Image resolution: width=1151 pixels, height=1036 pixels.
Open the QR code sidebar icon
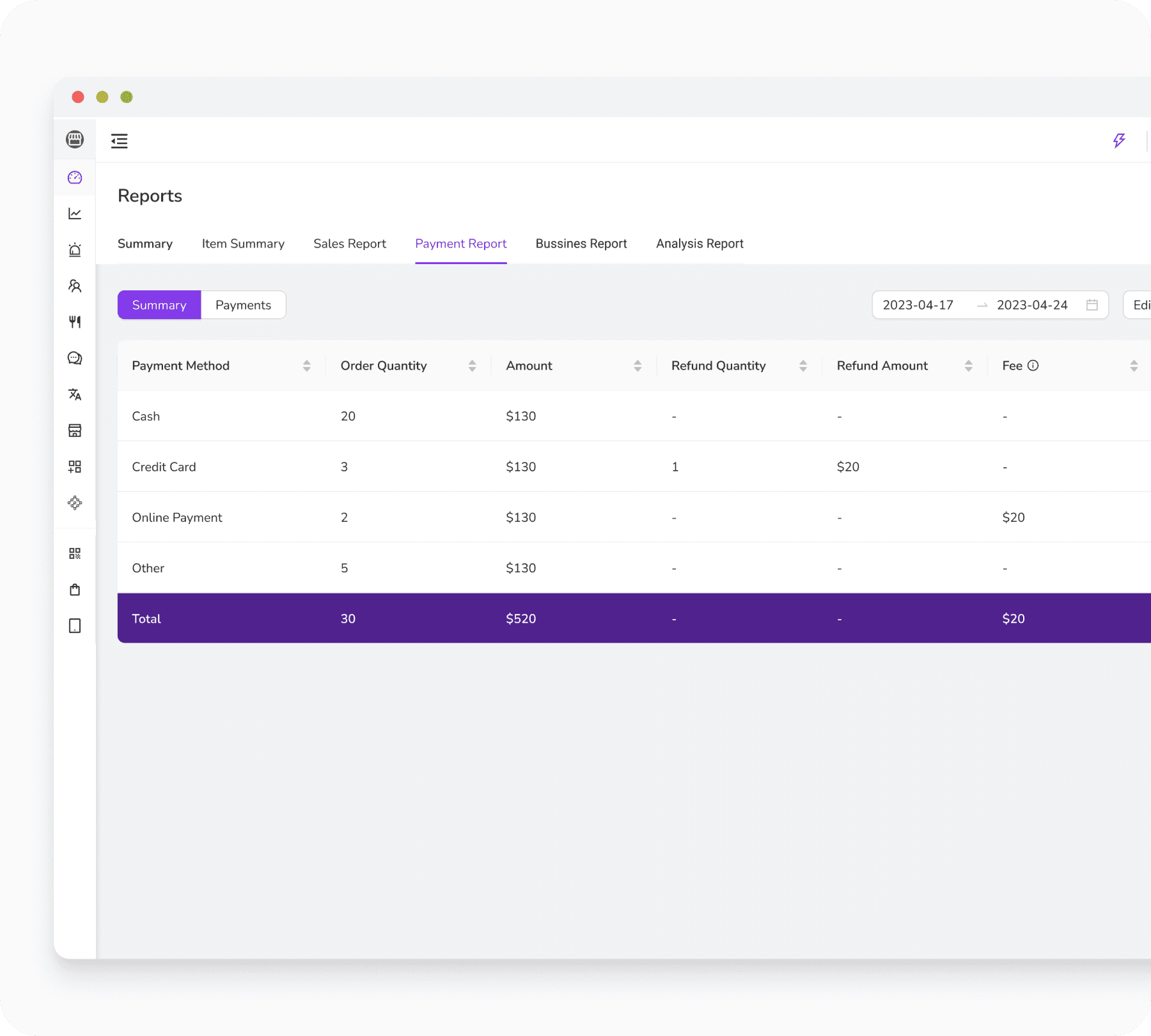point(75,553)
